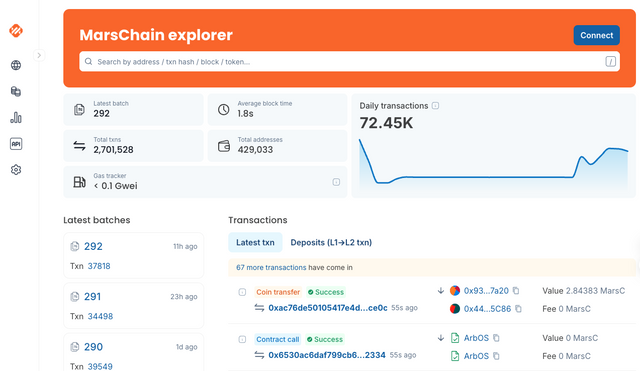
Task: Expand details of the Contract call transaction
Action: tap(242, 339)
